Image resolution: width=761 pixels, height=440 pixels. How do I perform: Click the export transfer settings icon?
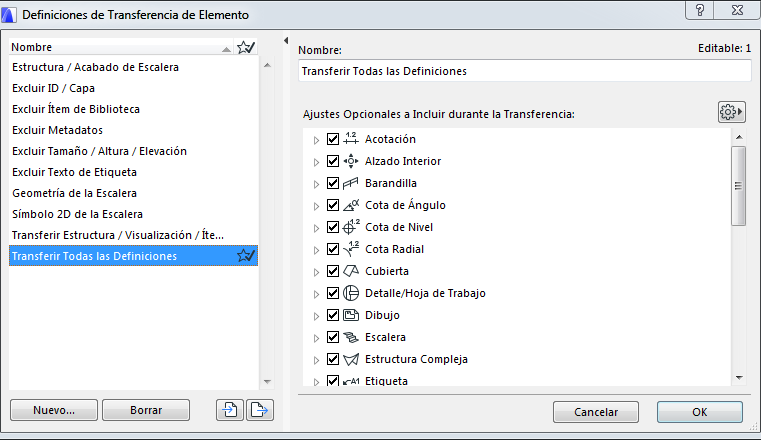(258, 410)
